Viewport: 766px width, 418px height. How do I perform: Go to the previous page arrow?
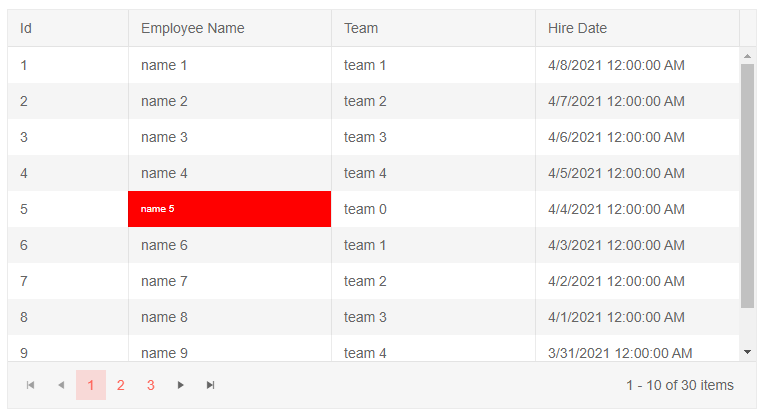pos(61,385)
